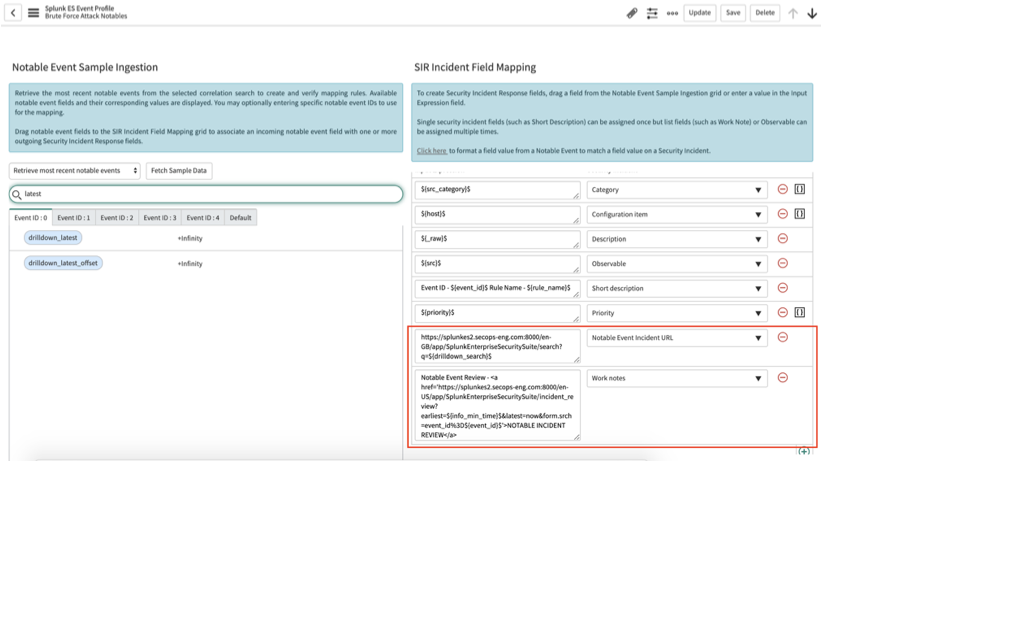The height and width of the screenshot is (622, 1033).
Task: Edit the Event ID Rule Name expression field
Action: point(497,289)
